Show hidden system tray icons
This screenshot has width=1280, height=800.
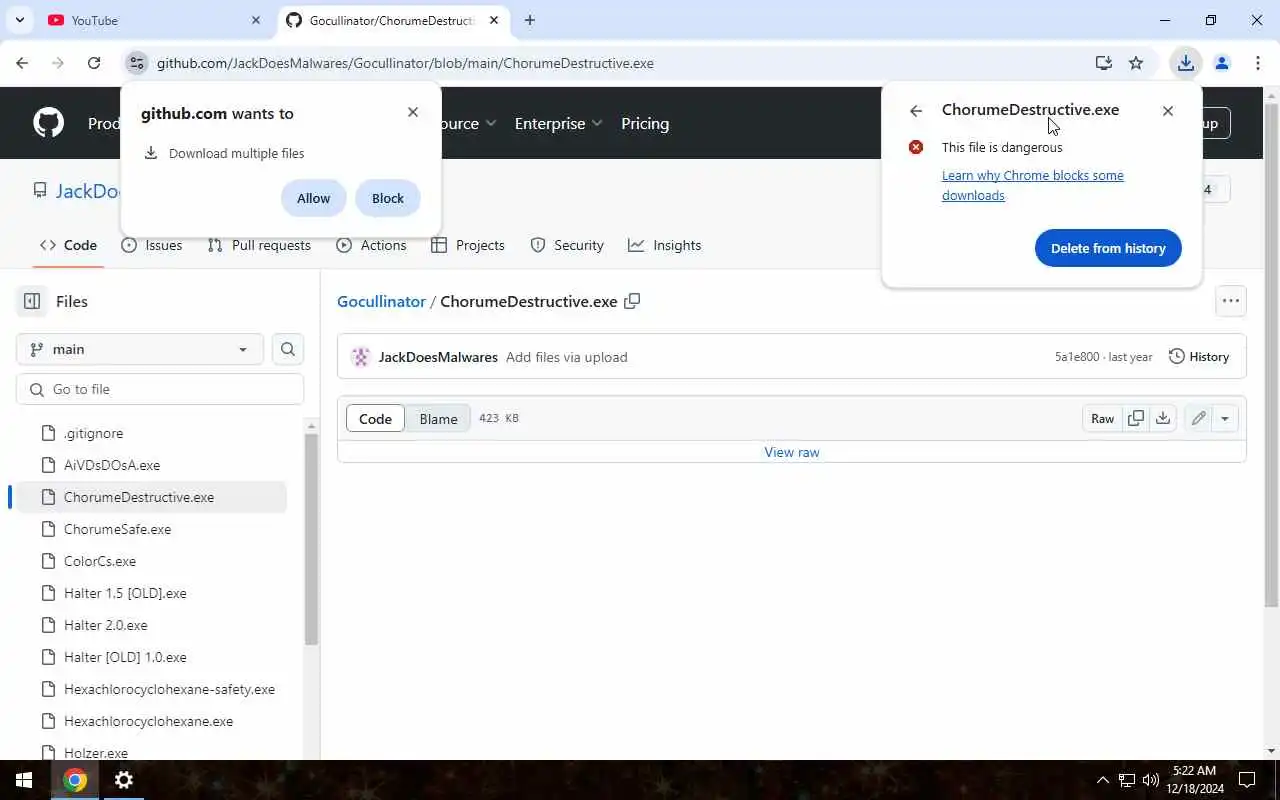click(x=1103, y=780)
